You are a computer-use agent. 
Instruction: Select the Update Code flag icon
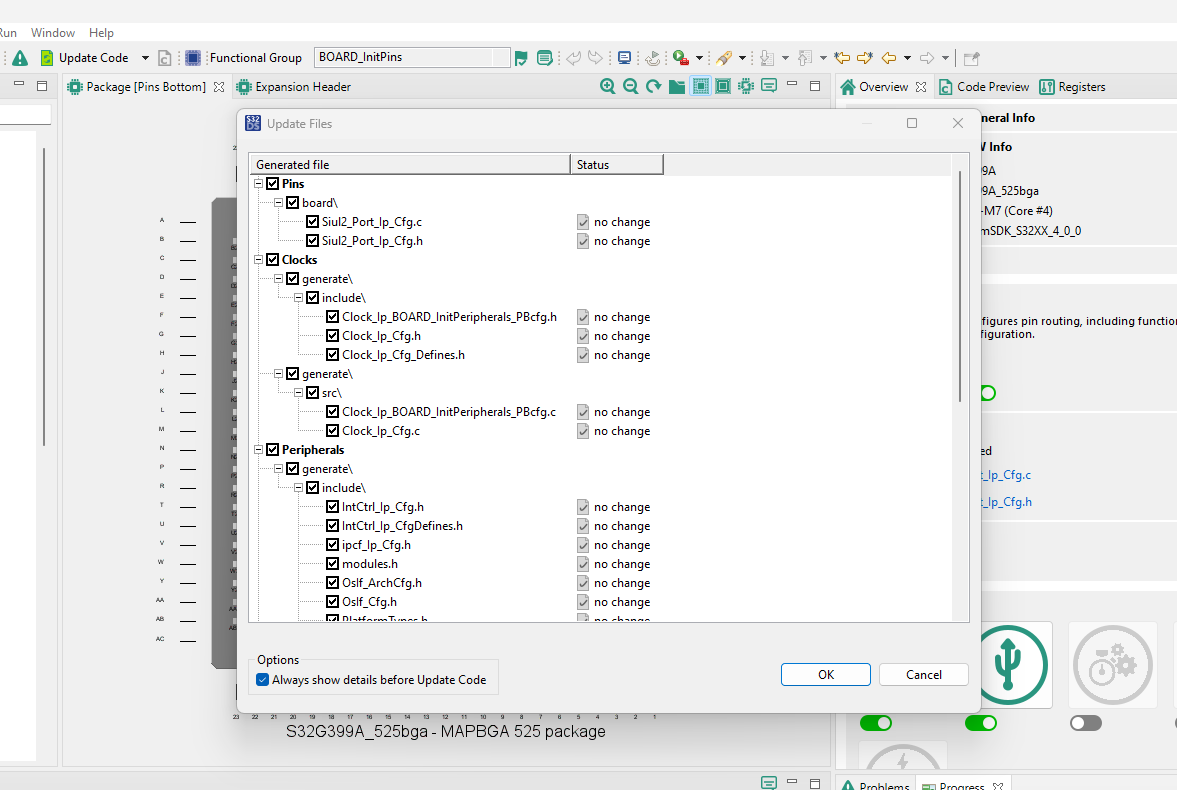(521, 57)
